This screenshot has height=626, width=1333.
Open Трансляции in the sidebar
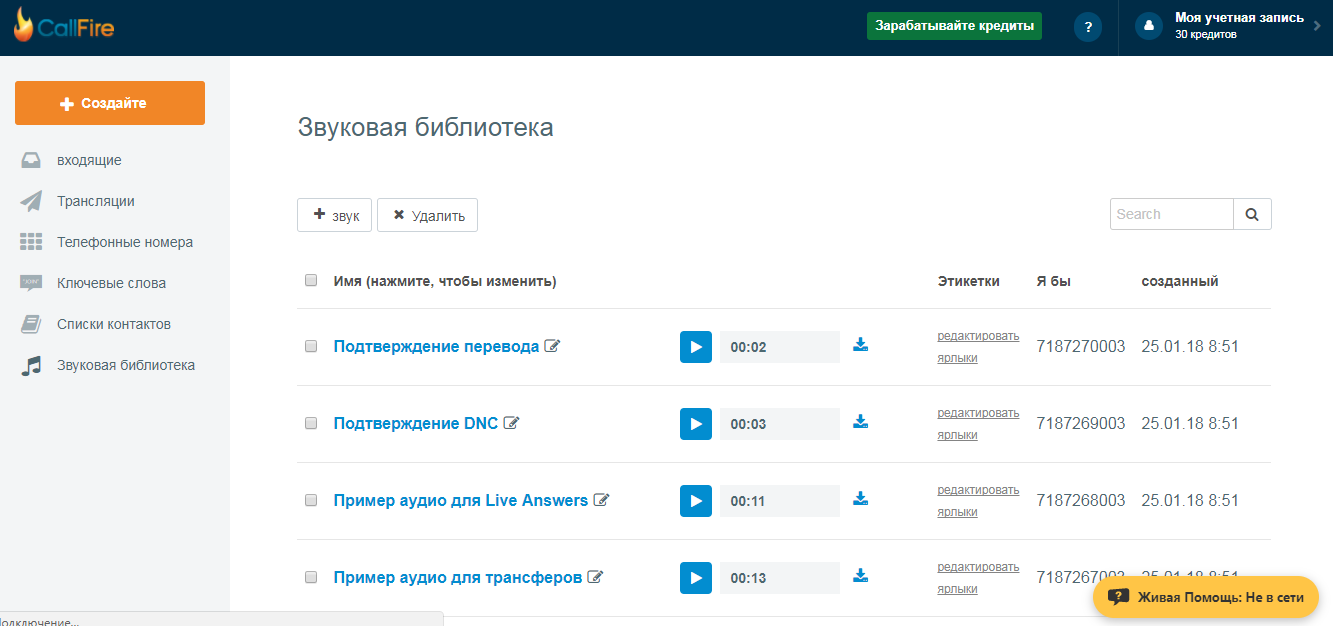tap(96, 201)
